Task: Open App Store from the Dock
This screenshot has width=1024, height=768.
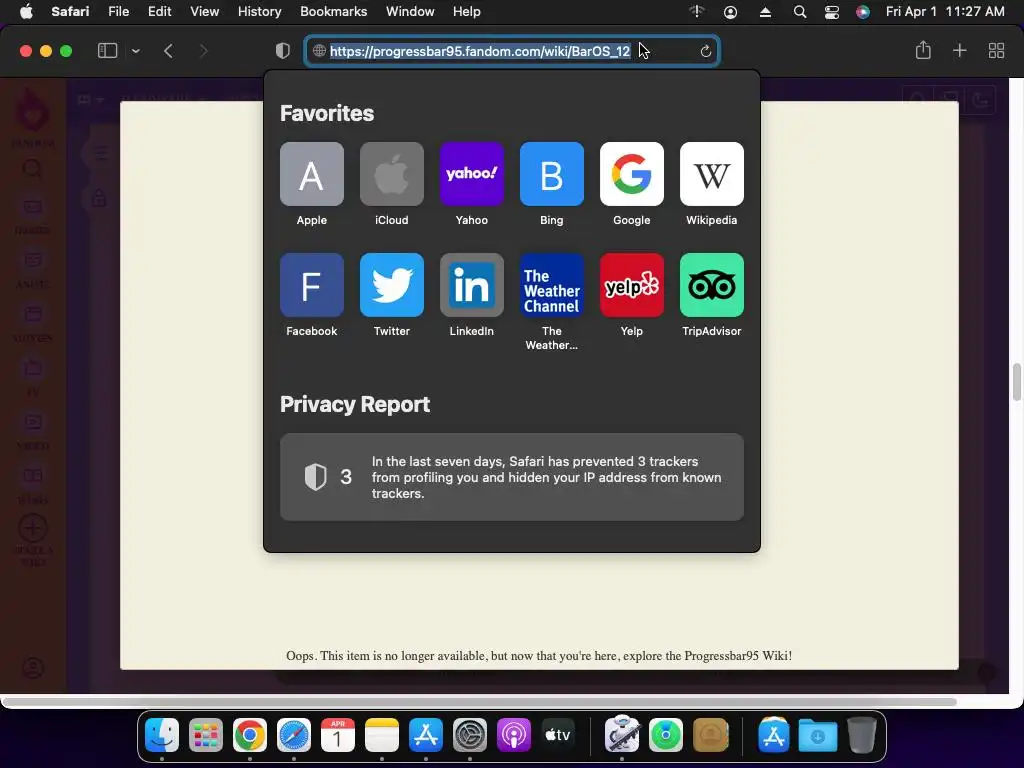Action: click(x=426, y=735)
